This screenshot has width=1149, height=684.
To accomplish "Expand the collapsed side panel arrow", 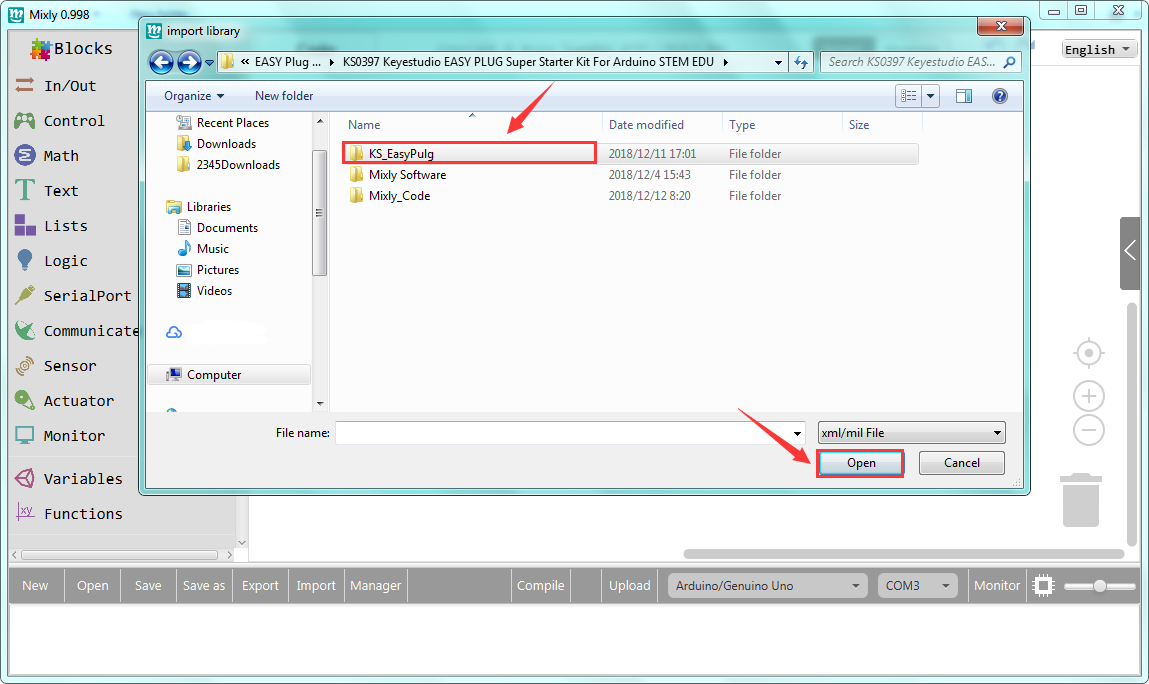I will [1130, 251].
